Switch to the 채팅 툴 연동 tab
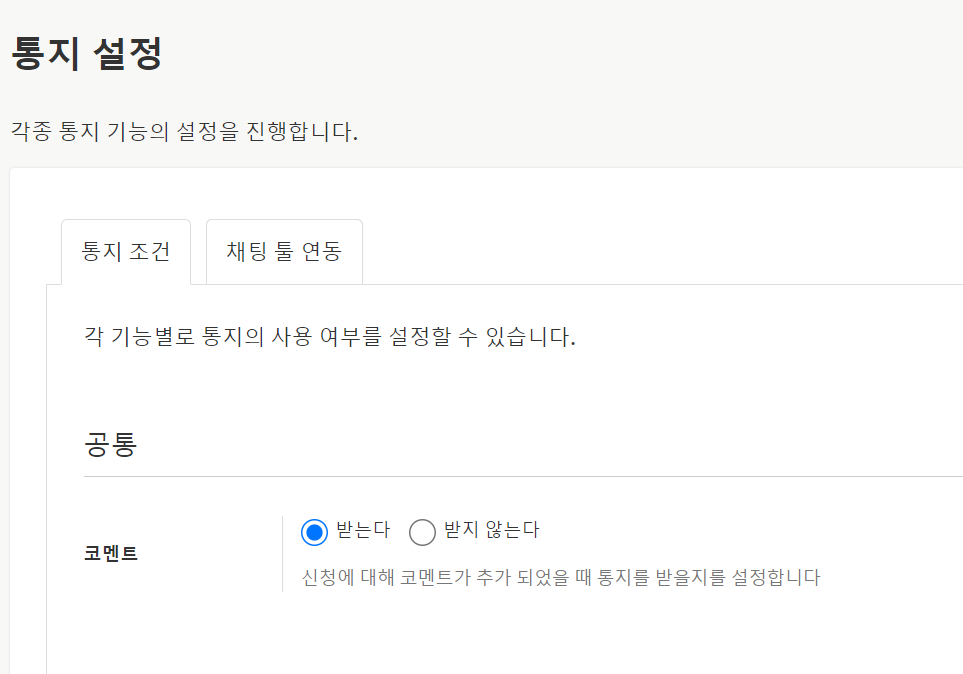Screen dimensions: 963x674 click(x=284, y=251)
